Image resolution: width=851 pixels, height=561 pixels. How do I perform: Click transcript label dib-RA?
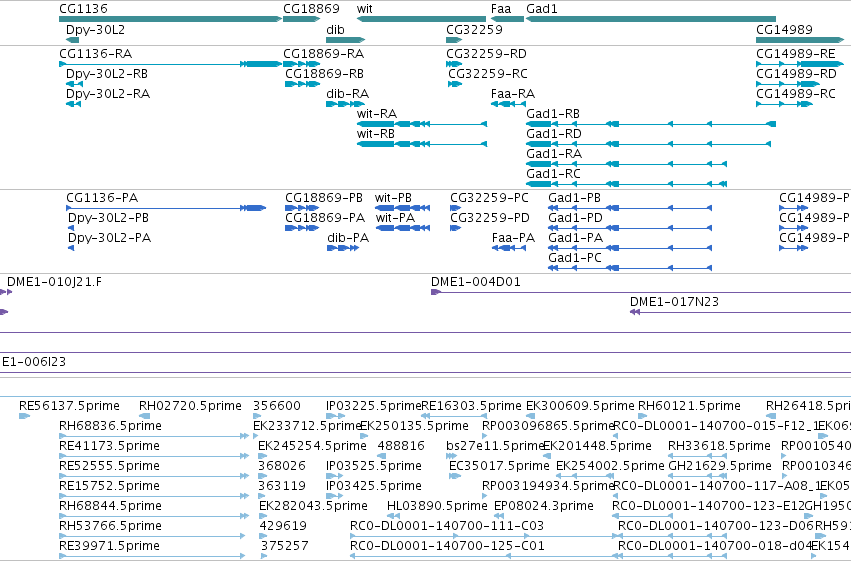click(347, 94)
